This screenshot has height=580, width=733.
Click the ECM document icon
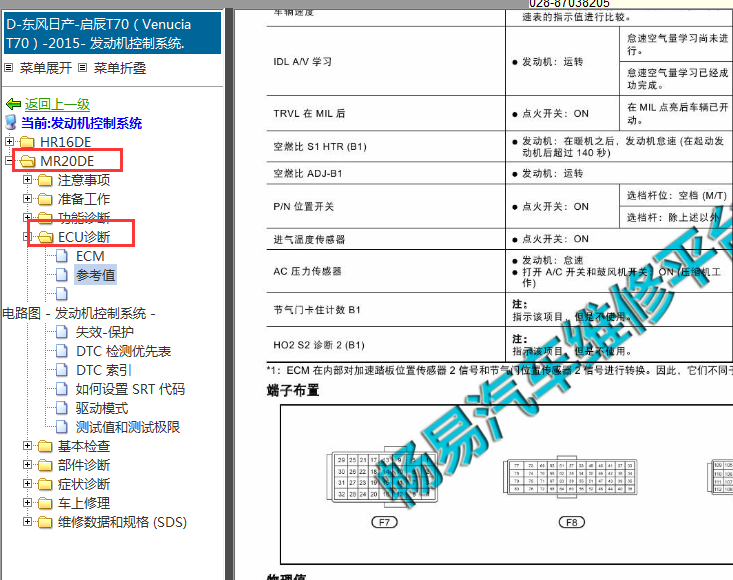(62, 256)
